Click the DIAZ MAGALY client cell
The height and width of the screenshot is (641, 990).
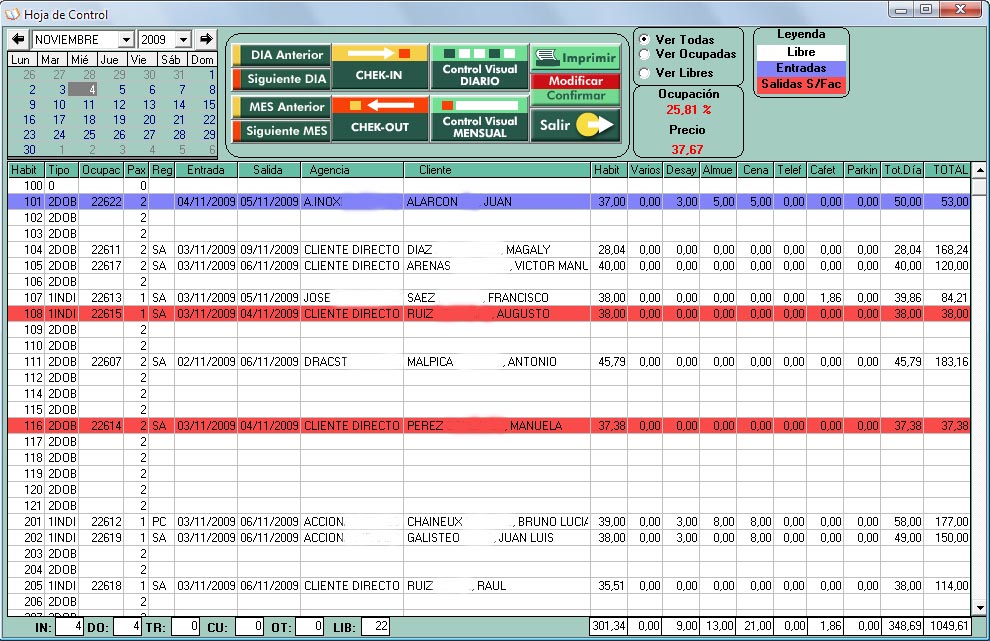497,250
